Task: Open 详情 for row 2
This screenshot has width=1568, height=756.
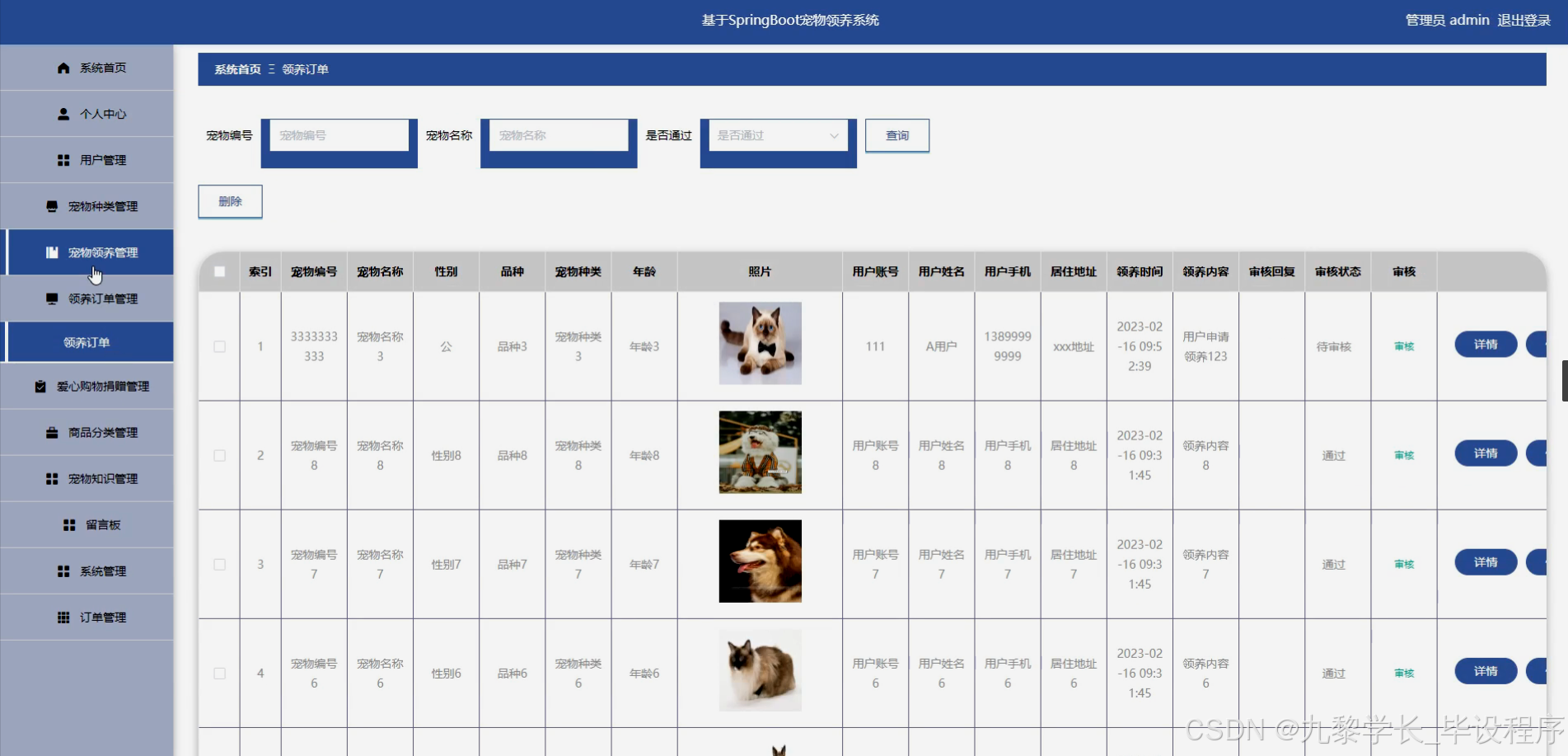Action: pyautogui.click(x=1486, y=453)
